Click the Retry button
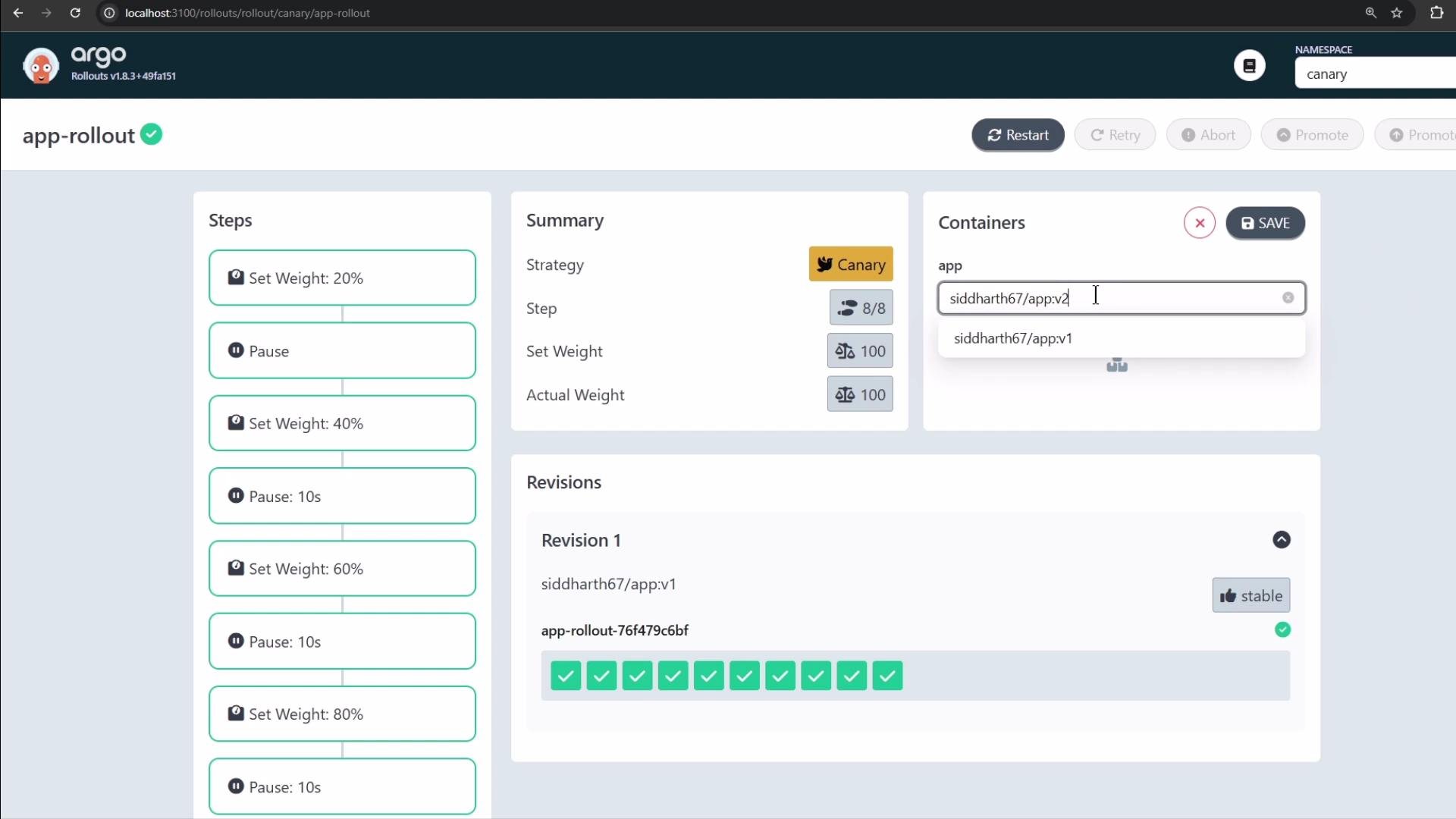 click(x=1115, y=135)
